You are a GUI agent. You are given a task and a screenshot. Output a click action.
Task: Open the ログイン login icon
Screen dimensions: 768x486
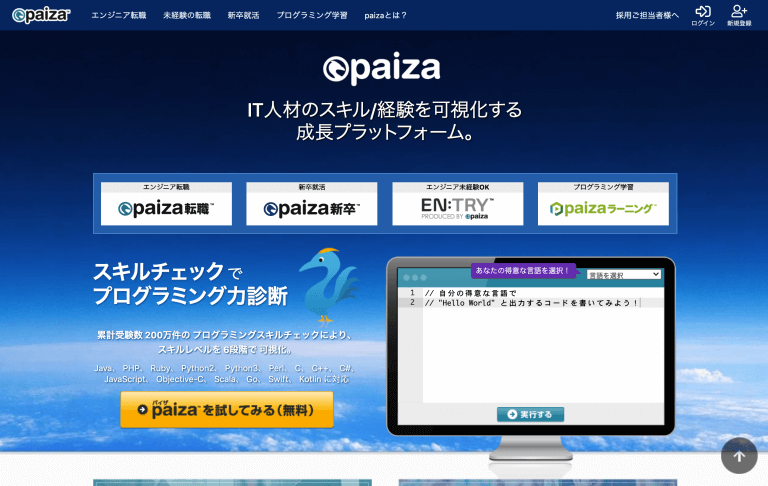(x=703, y=16)
